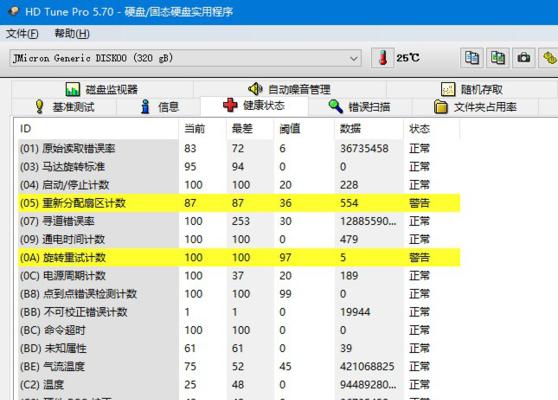The height and width of the screenshot is (400, 558).
Task: Switch to the 信息 tab
Action: (159, 106)
